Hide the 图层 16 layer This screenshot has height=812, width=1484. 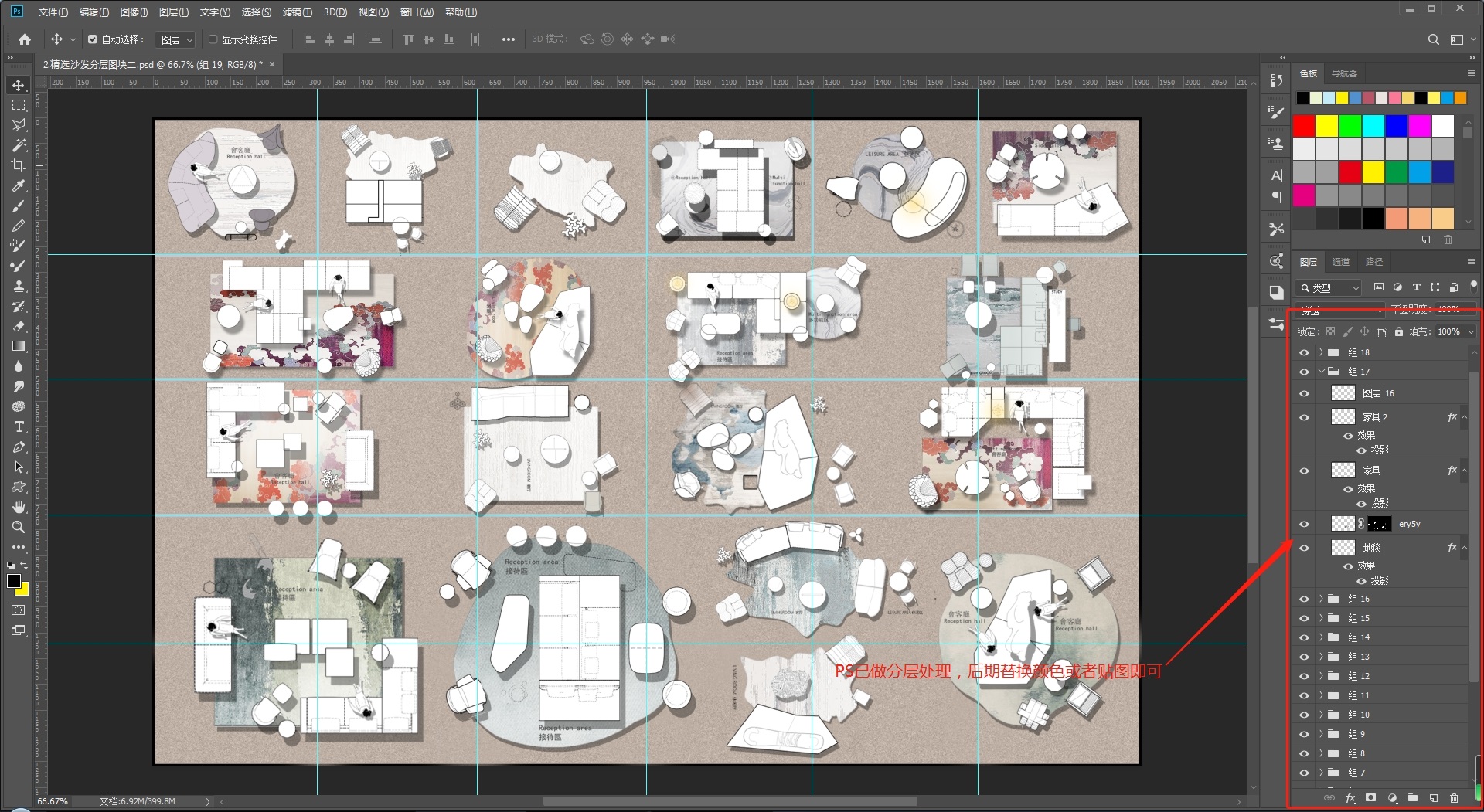tap(1305, 393)
